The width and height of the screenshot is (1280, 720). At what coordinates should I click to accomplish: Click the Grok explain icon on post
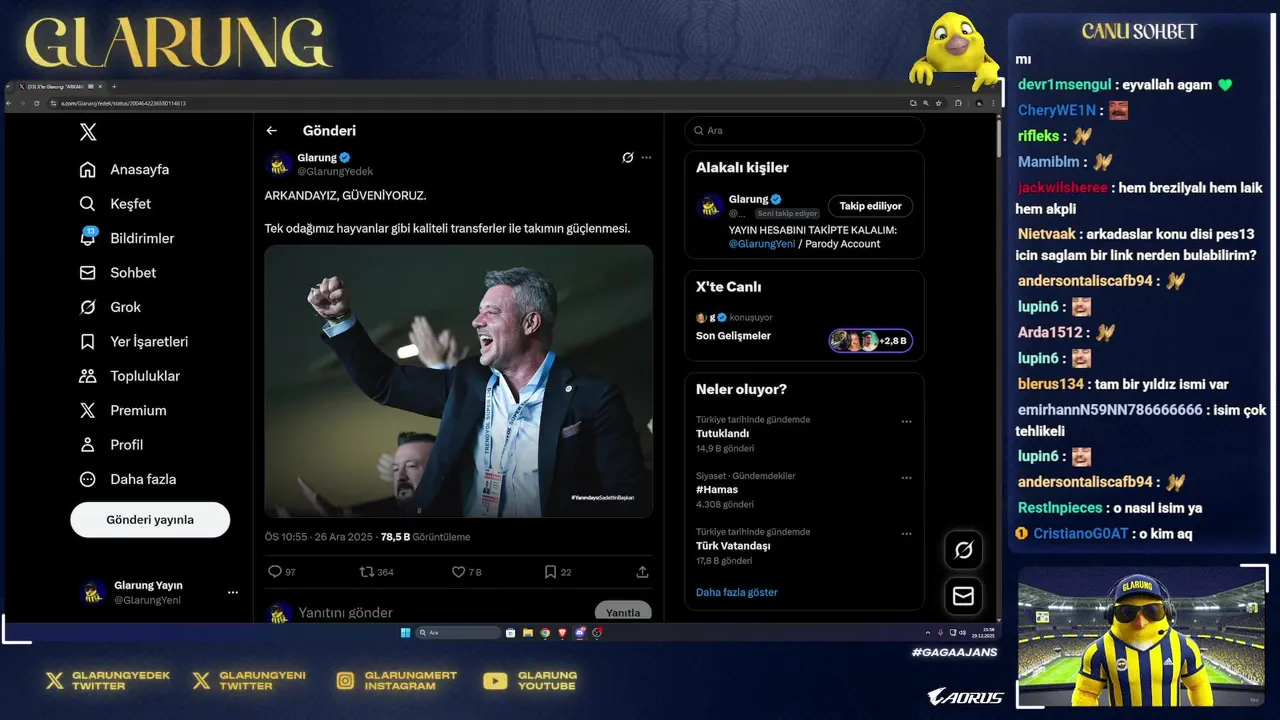pyautogui.click(x=628, y=158)
